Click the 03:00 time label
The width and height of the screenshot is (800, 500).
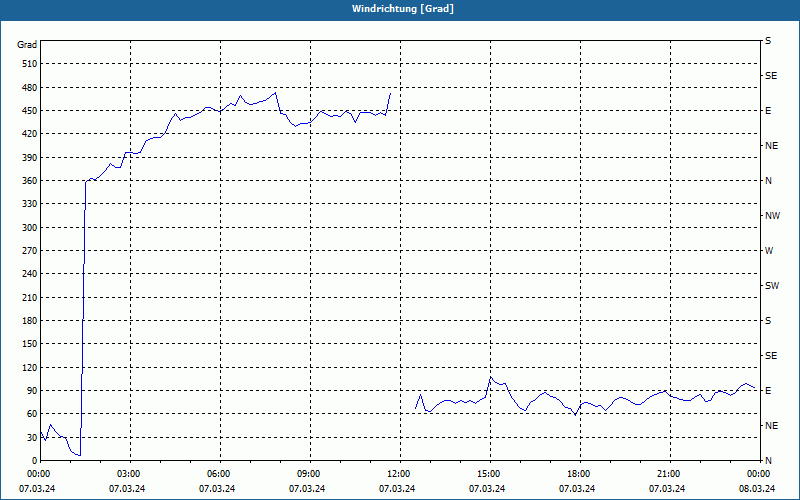coord(131,474)
